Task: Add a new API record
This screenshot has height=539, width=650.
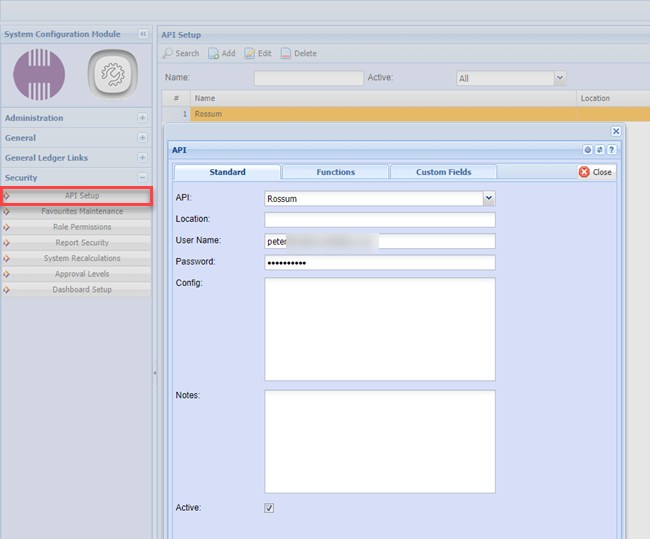Action: pos(222,53)
